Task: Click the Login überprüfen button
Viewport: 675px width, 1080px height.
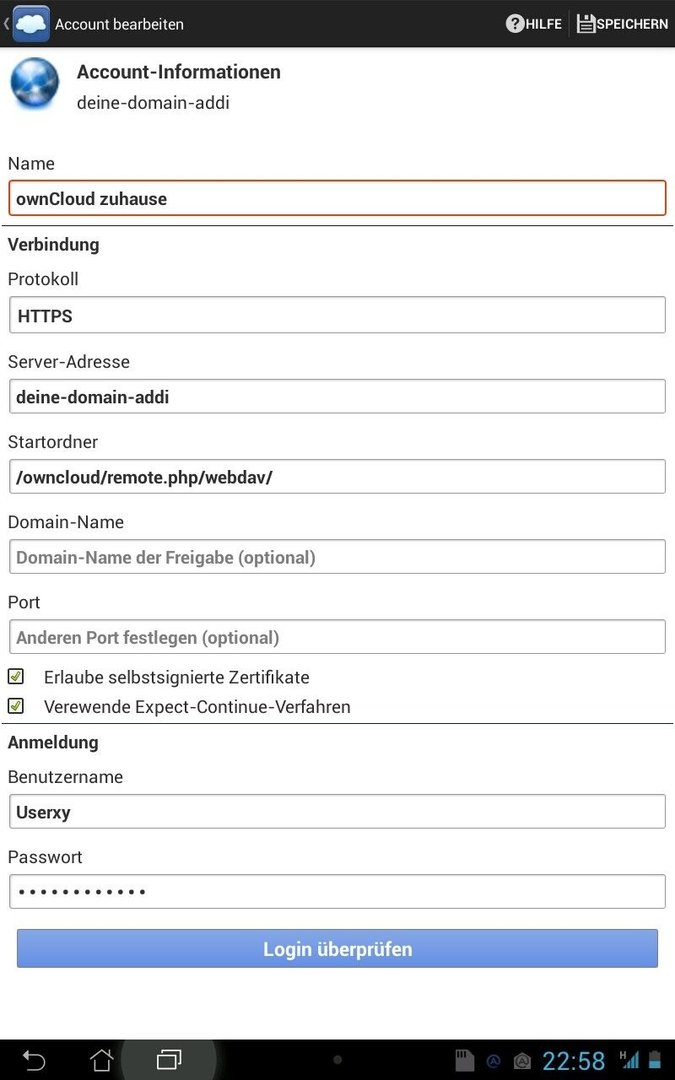Action: [338, 948]
